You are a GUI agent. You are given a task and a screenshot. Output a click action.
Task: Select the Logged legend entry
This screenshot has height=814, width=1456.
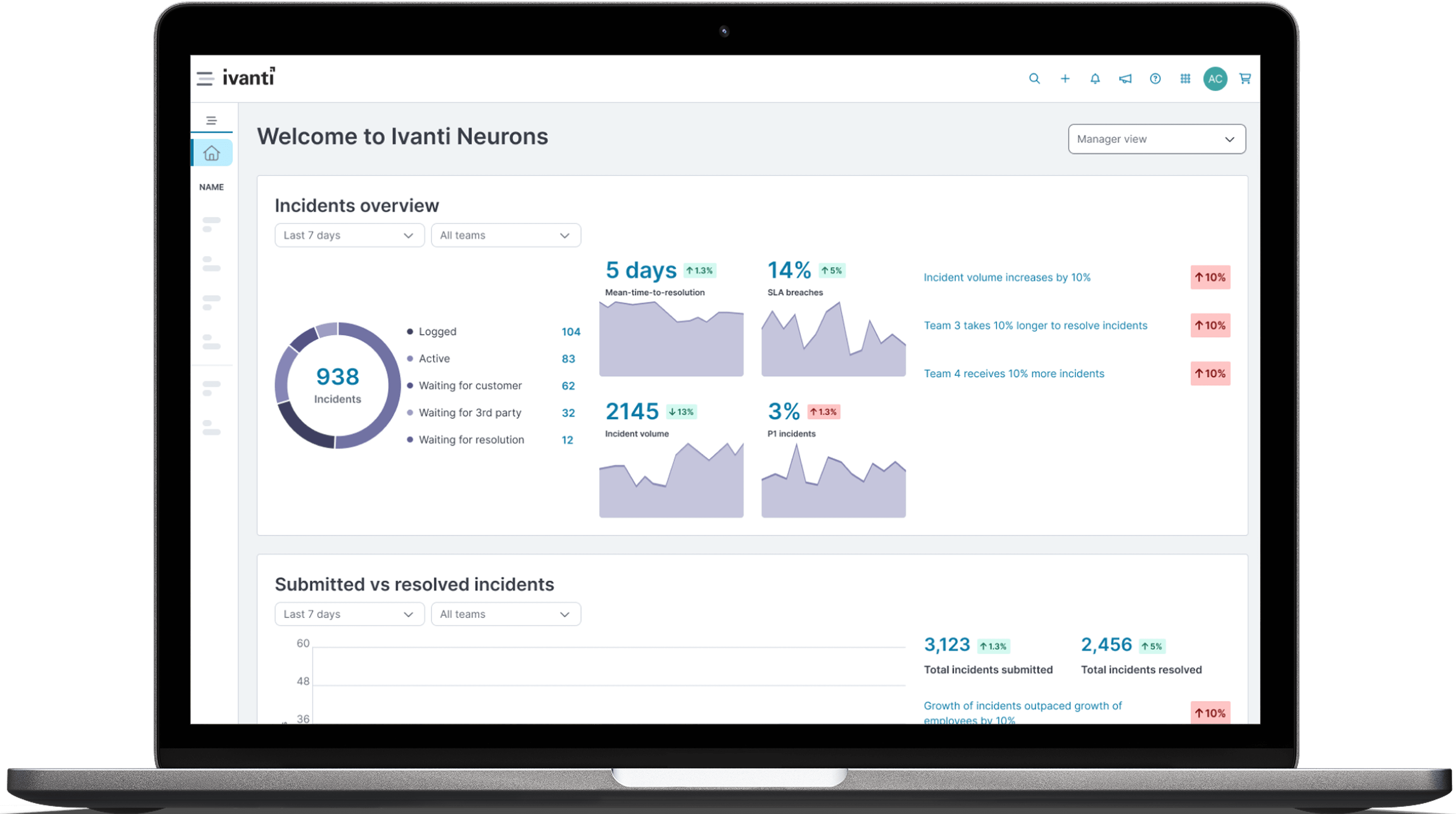(437, 332)
